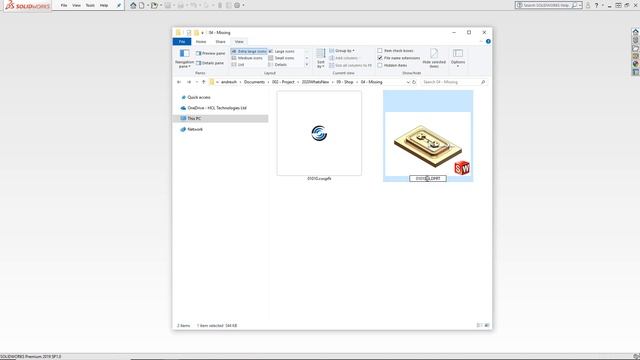The image size is (640, 360).
Task: Open the Explorer File tab
Action: point(182,42)
